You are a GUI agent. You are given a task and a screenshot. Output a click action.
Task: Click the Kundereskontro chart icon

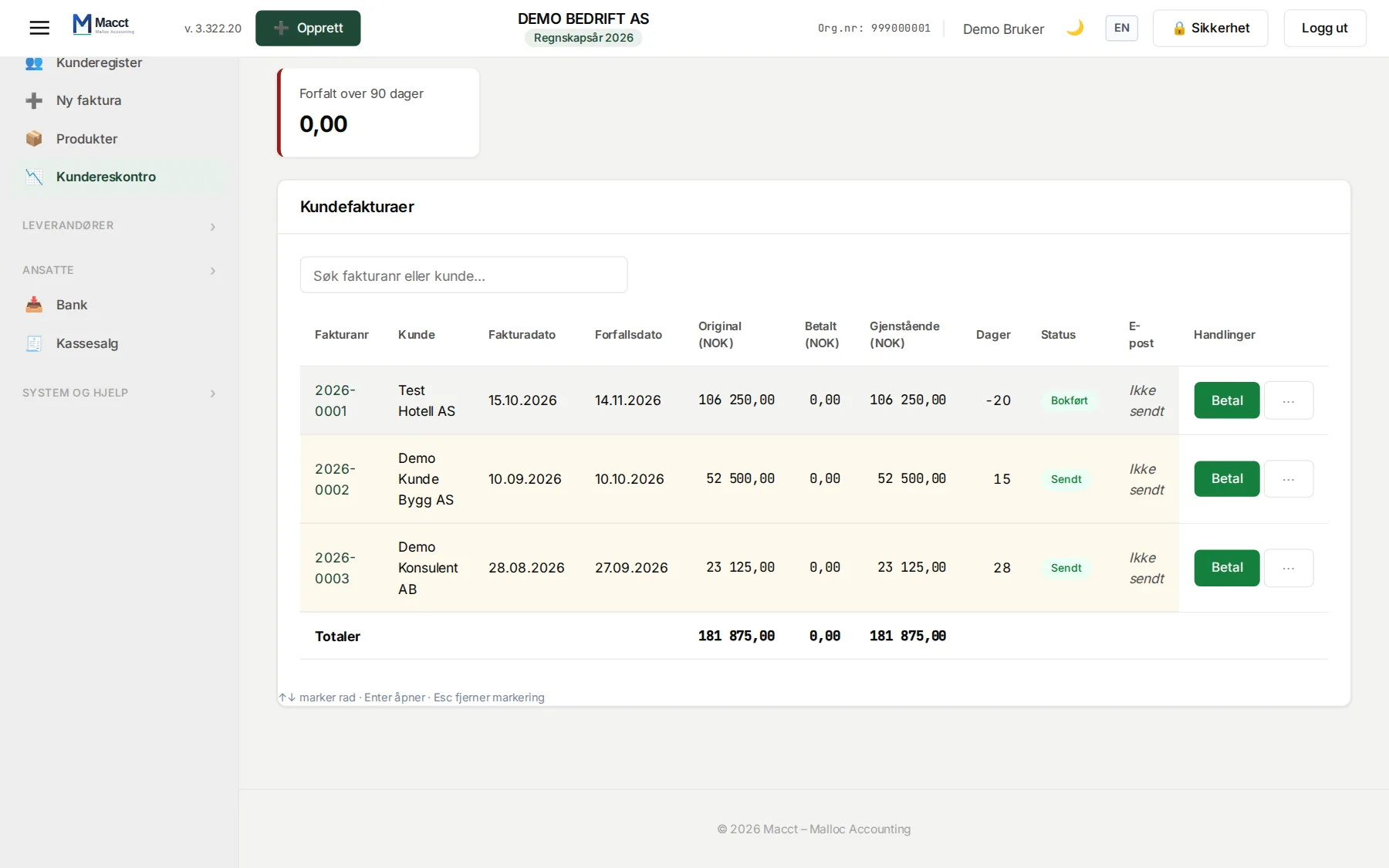coord(34,177)
